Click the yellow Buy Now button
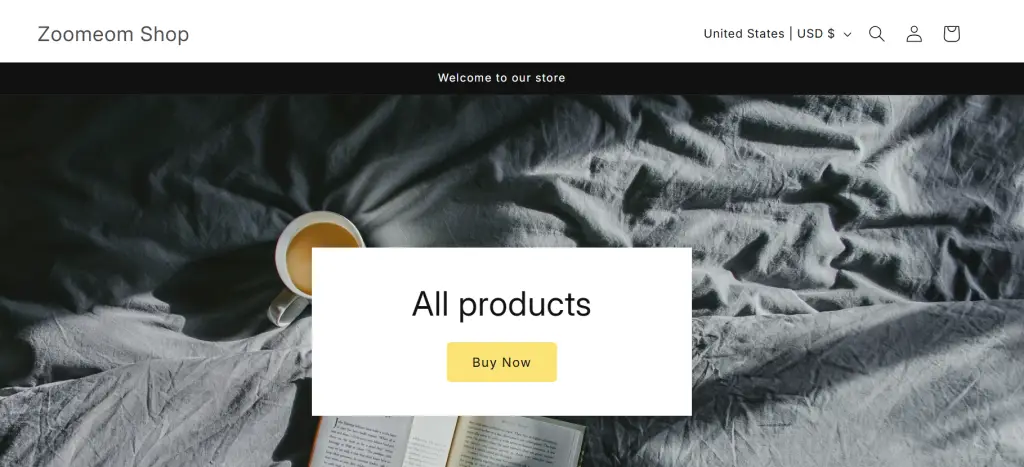 [x=502, y=362]
